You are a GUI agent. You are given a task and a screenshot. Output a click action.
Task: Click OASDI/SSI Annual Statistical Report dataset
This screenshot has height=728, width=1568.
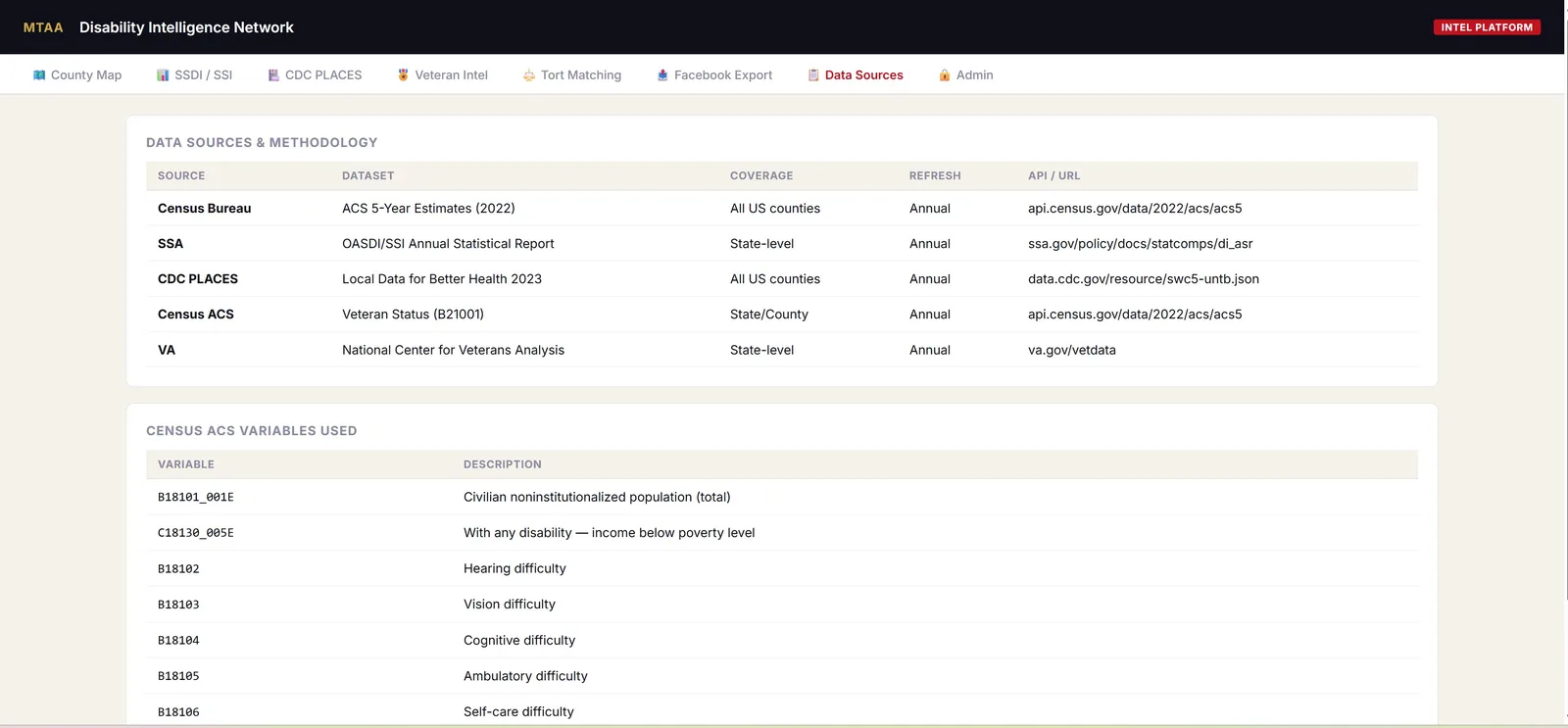pos(448,244)
